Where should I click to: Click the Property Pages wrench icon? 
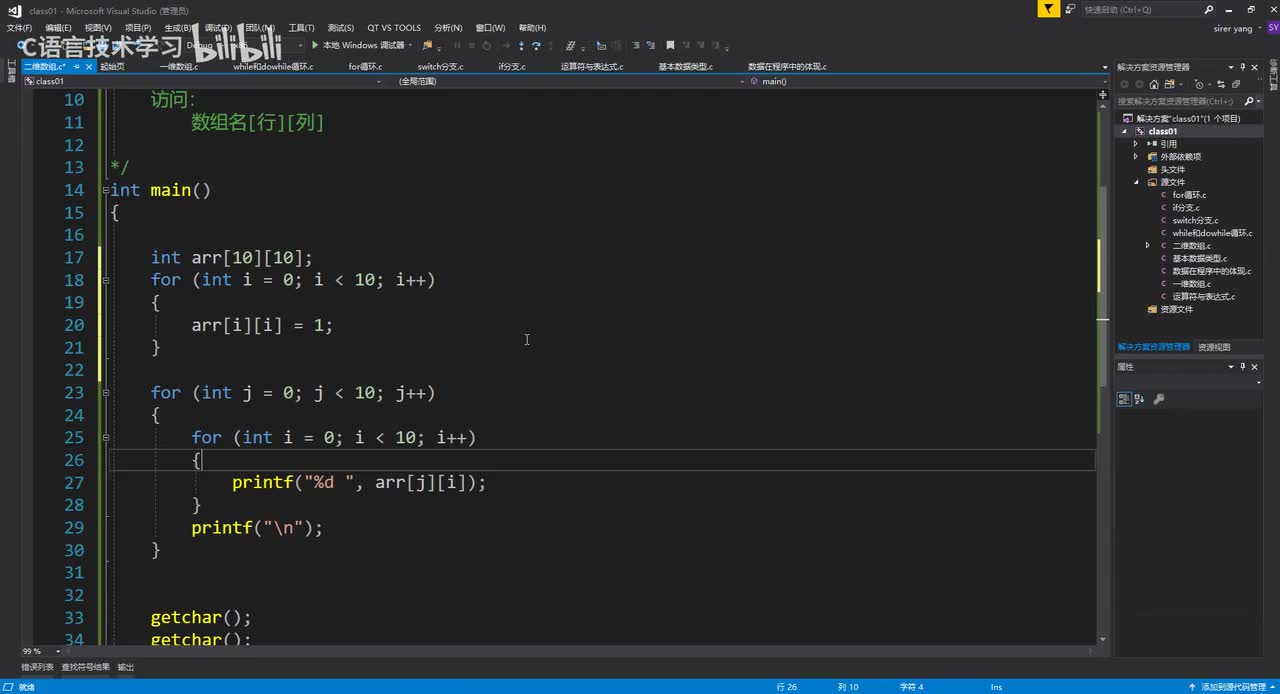[1159, 399]
